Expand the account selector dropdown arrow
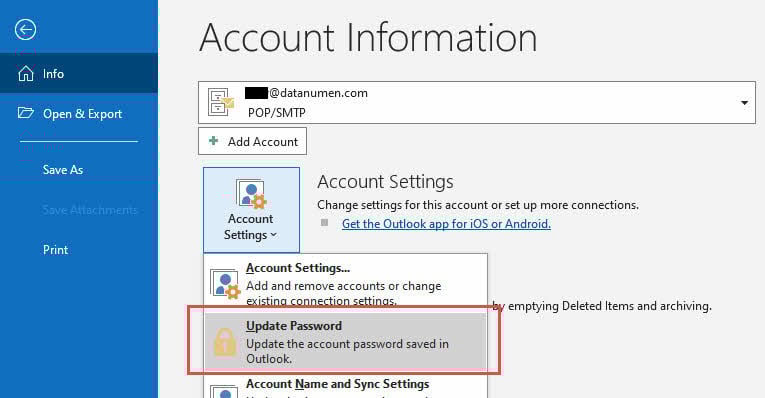This screenshot has width=765, height=398. [x=744, y=103]
